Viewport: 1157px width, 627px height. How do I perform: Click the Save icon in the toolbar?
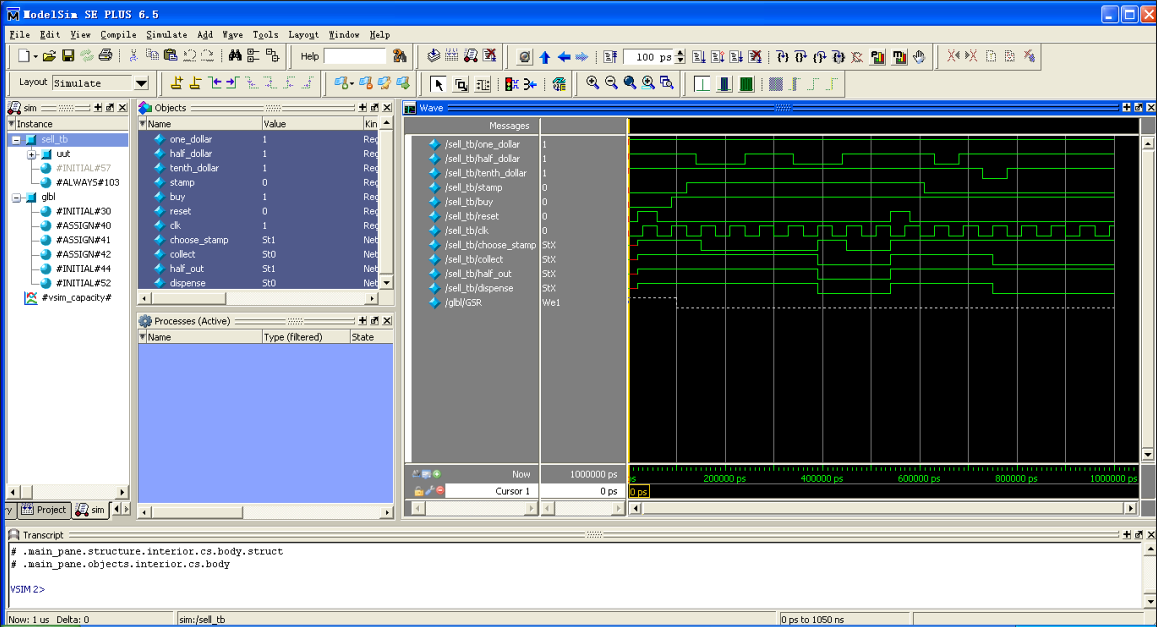tap(68, 56)
